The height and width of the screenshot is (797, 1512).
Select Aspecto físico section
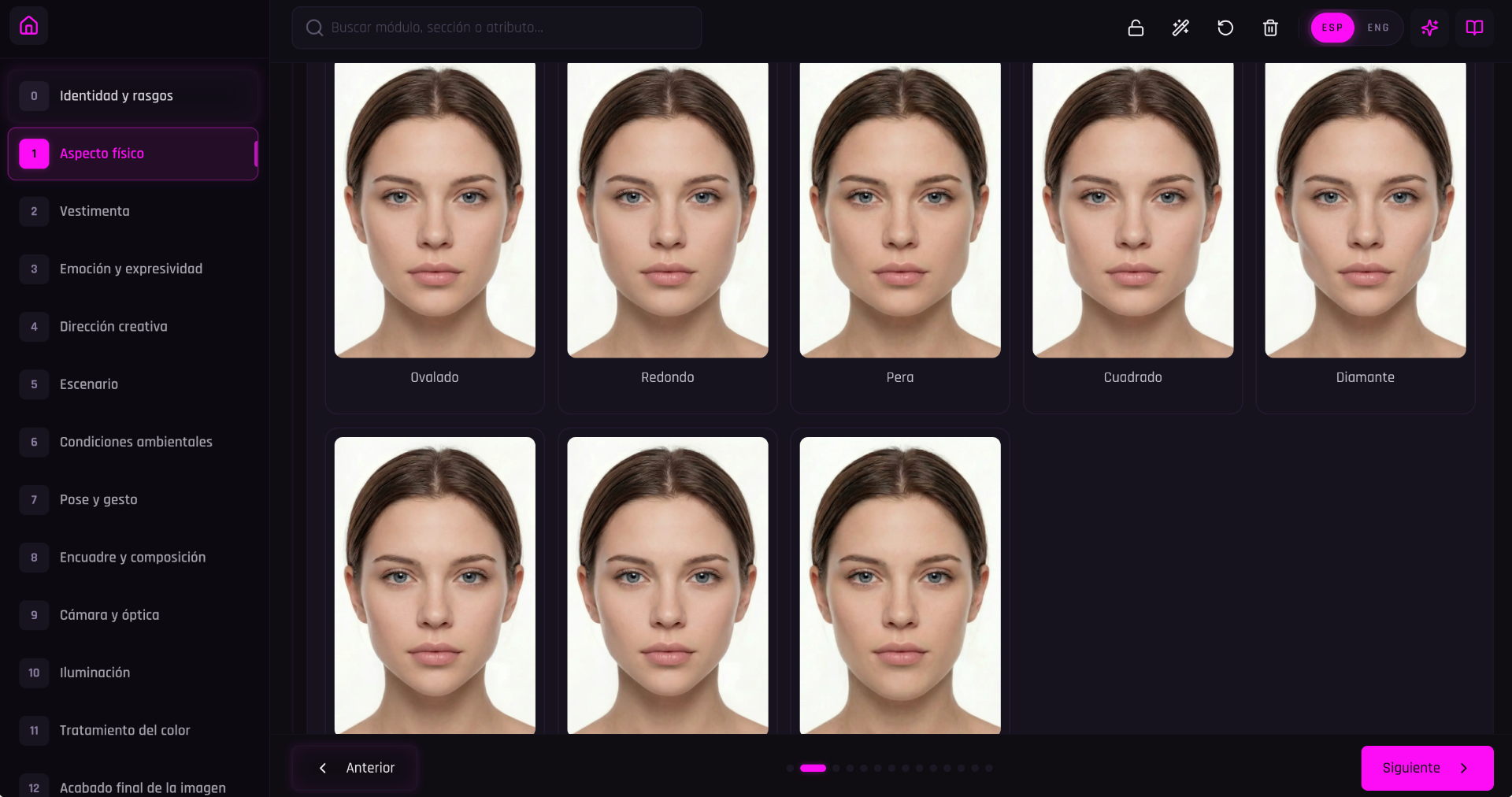point(133,154)
